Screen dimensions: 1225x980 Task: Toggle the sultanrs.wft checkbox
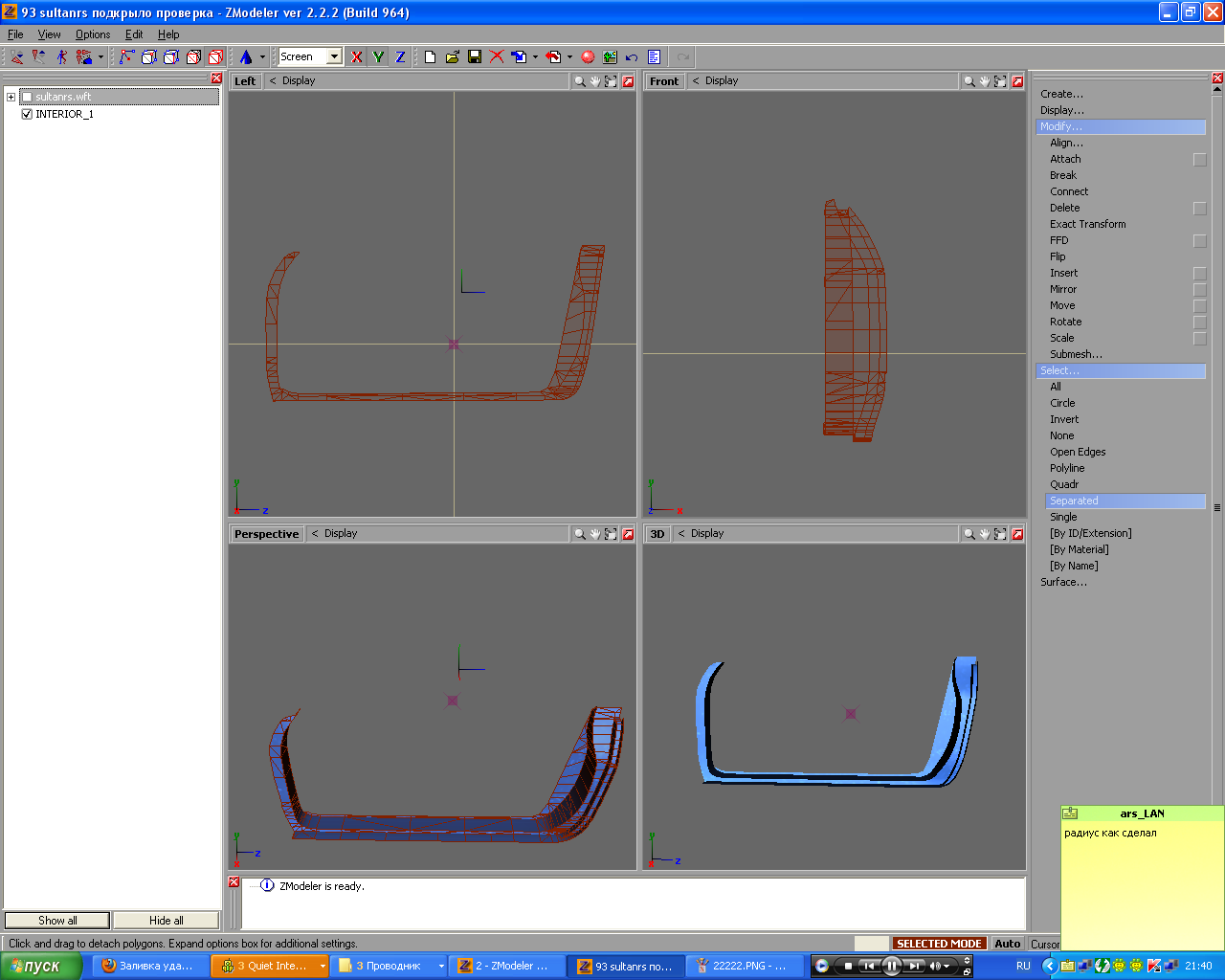[x=27, y=97]
